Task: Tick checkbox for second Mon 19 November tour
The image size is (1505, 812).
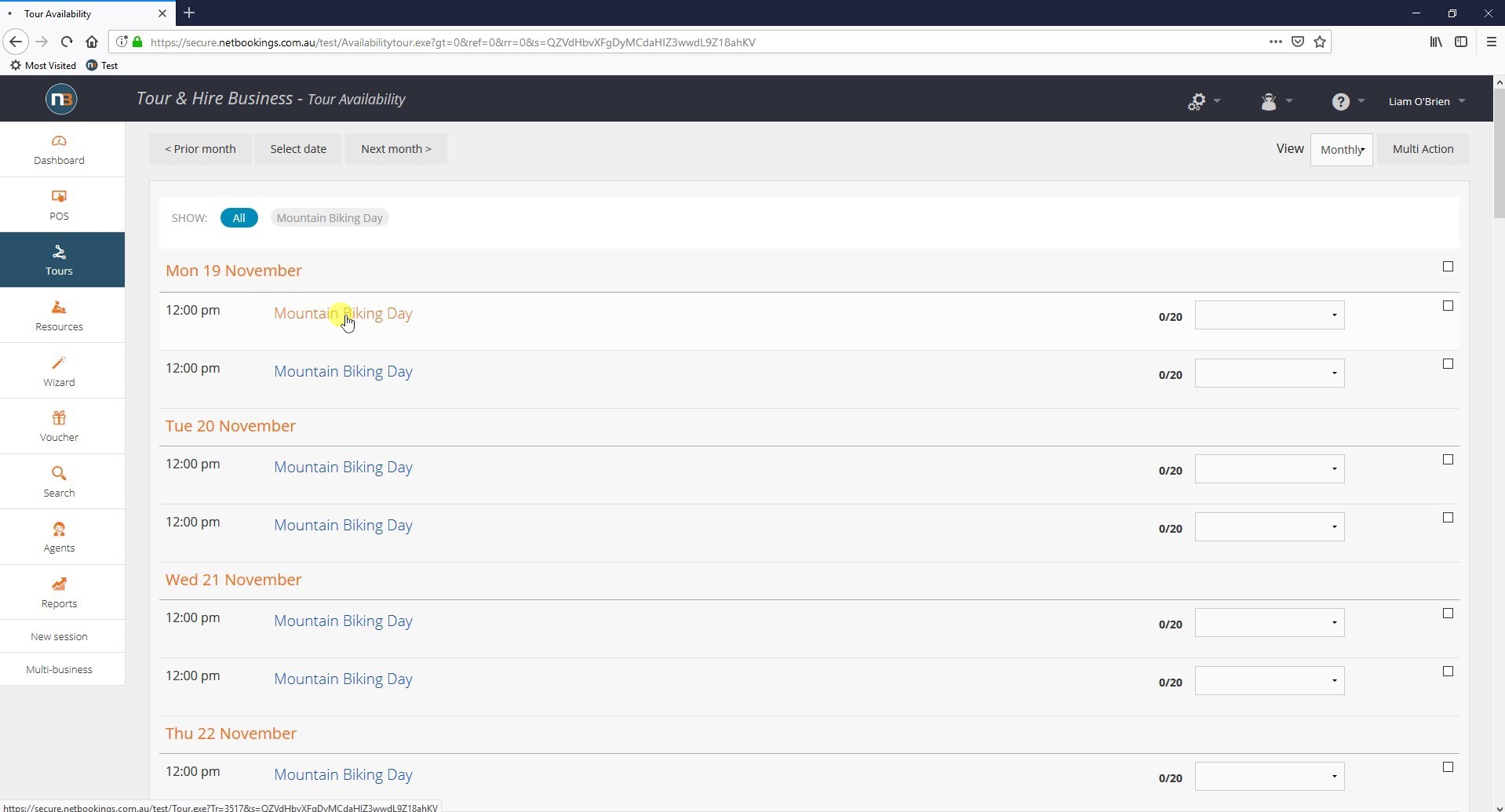Action: (1448, 364)
